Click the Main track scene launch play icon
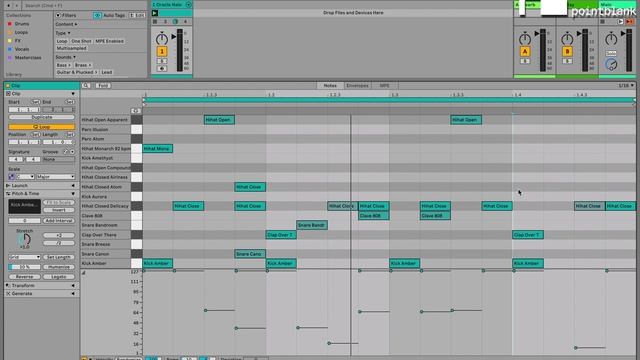 pos(621,22)
